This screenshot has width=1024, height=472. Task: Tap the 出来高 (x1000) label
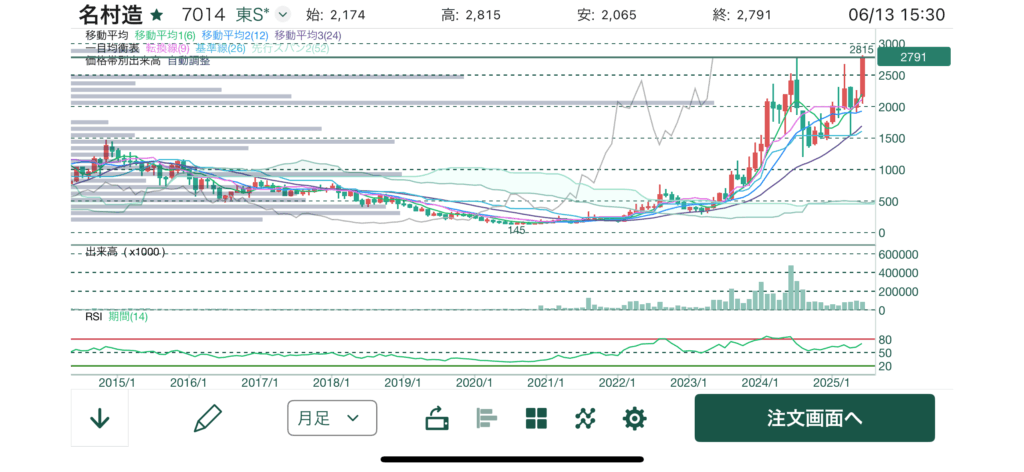tap(125, 252)
